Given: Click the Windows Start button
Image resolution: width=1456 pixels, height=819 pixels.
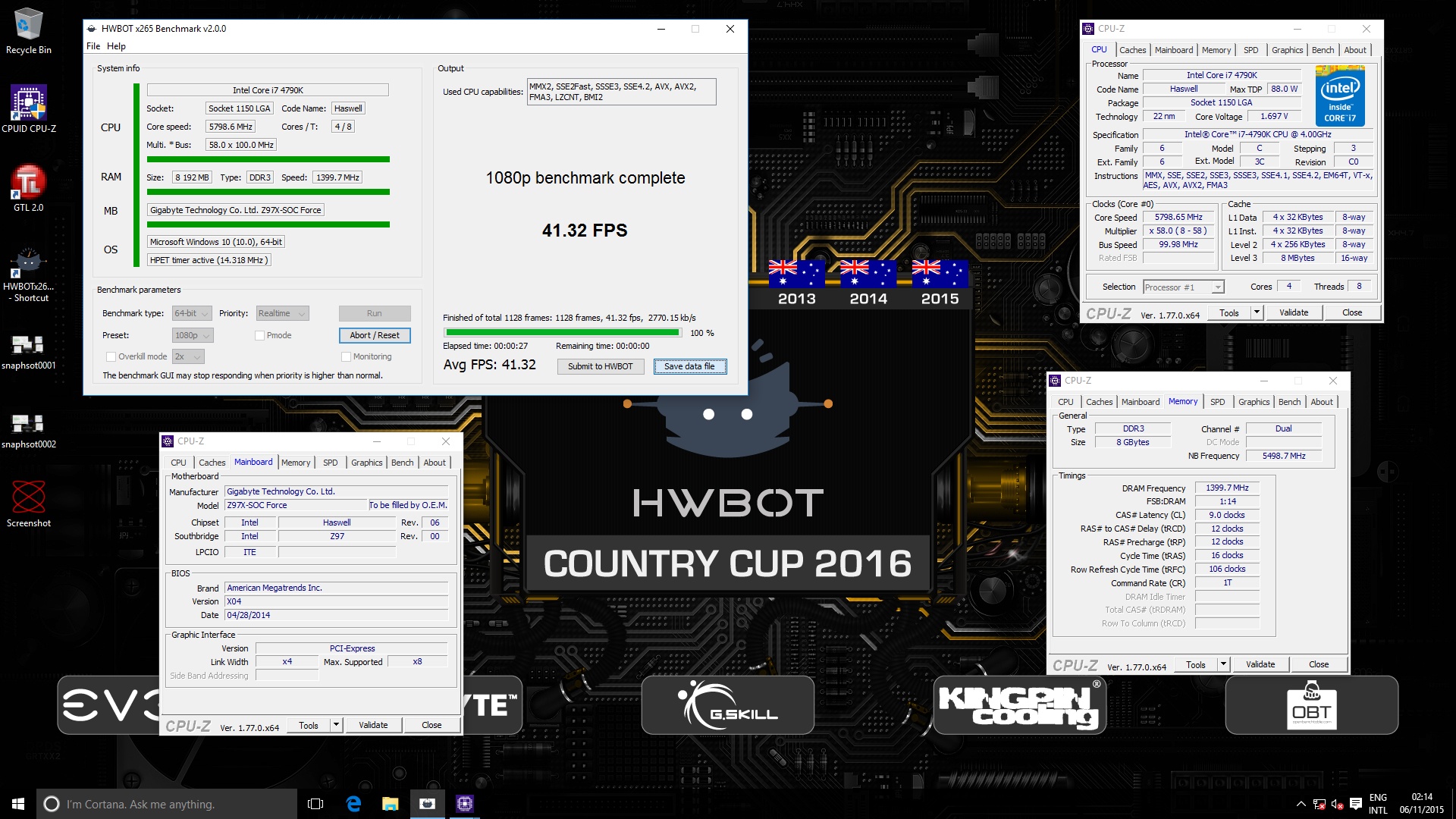Looking at the screenshot, I should click(18, 804).
